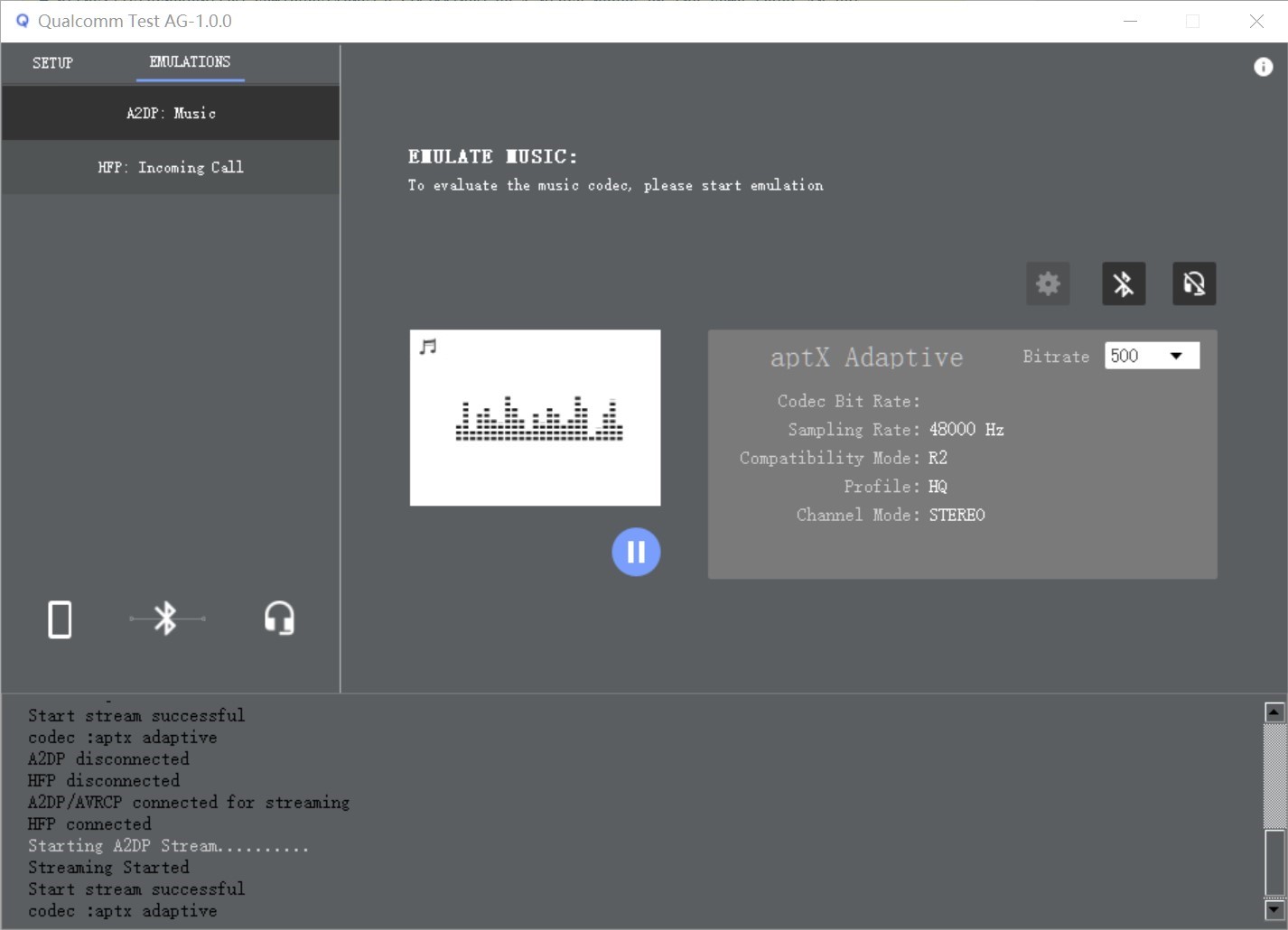
Task: Click the music note icon on thumbnail
Action: (x=428, y=347)
